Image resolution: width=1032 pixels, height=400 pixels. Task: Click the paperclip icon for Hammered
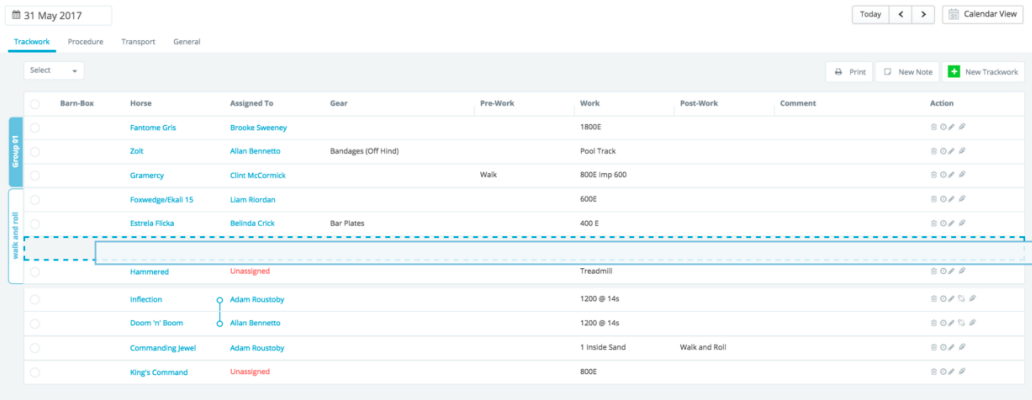[962, 272]
